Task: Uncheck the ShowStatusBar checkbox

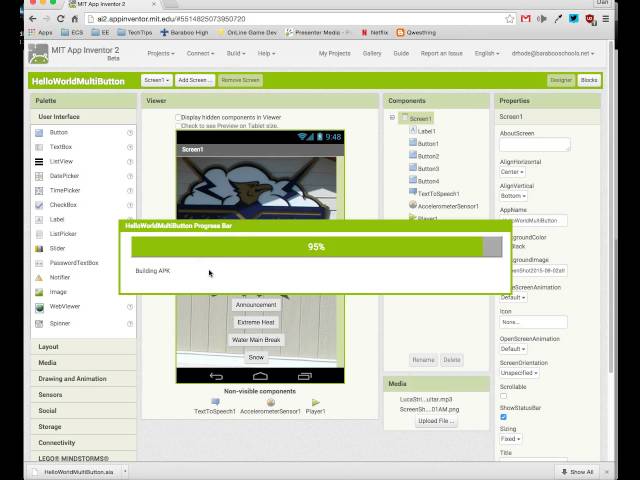Action: point(504,417)
